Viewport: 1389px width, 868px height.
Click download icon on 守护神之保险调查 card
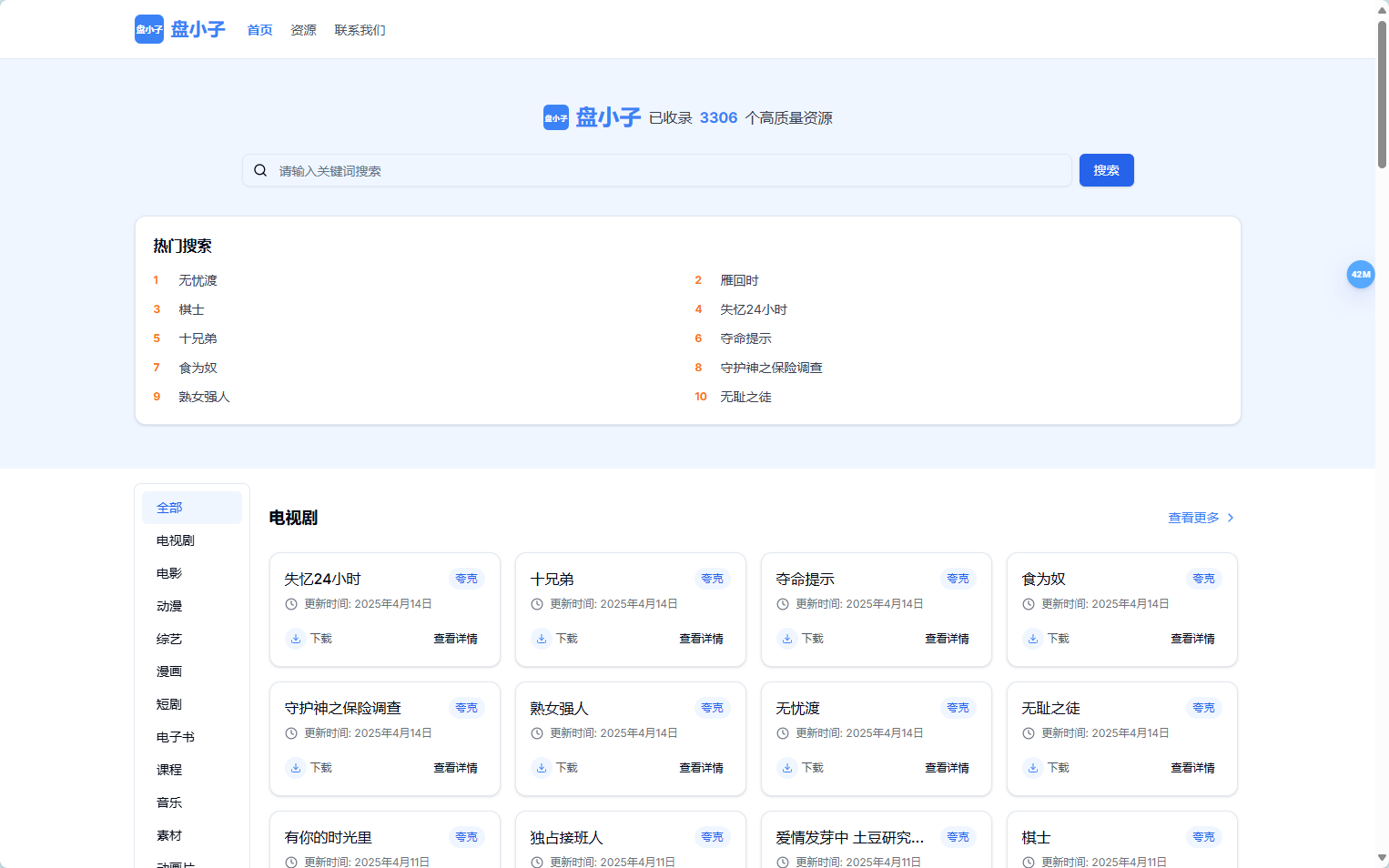(x=296, y=768)
